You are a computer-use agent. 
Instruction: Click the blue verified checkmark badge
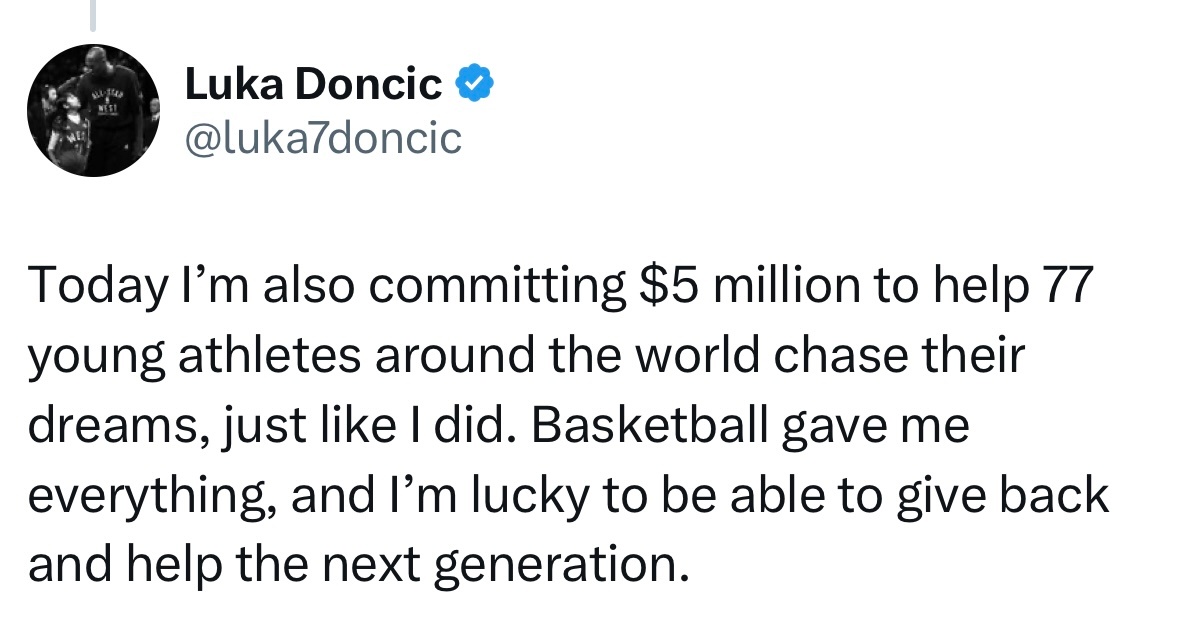(475, 83)
